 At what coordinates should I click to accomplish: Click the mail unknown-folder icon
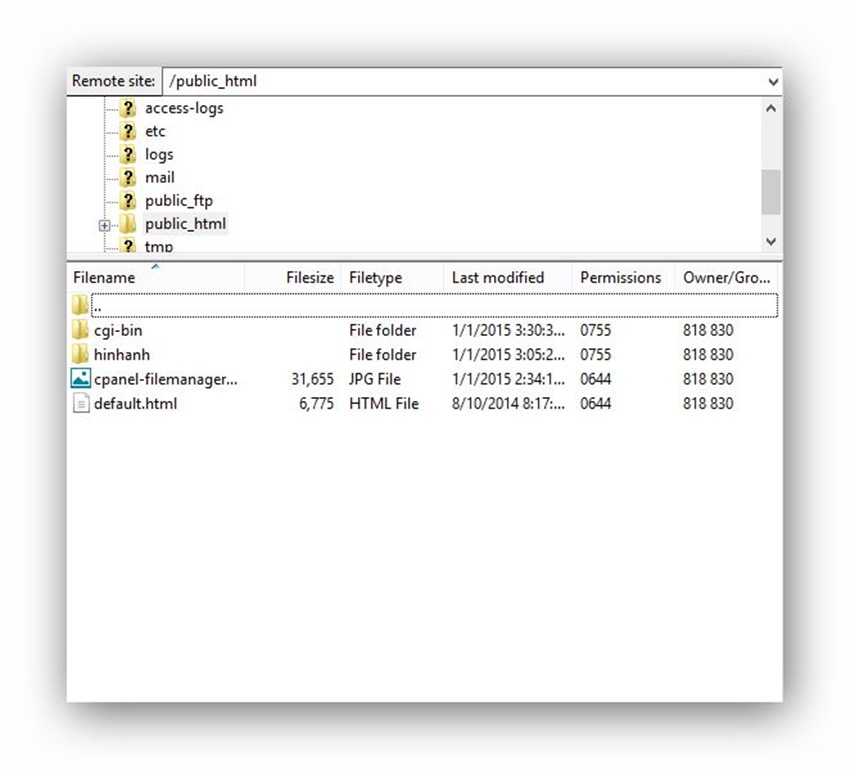coord(128,178)
